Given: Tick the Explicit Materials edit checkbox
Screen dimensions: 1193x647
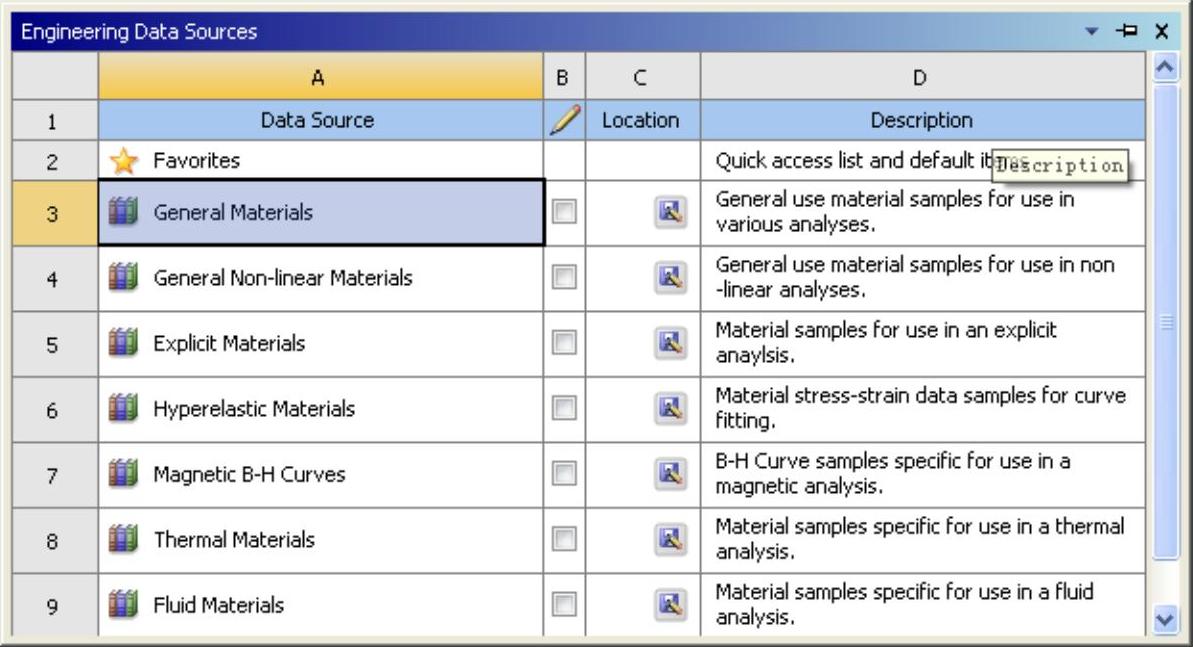Looking at the screenshot, I should click(x=564, y=344).
